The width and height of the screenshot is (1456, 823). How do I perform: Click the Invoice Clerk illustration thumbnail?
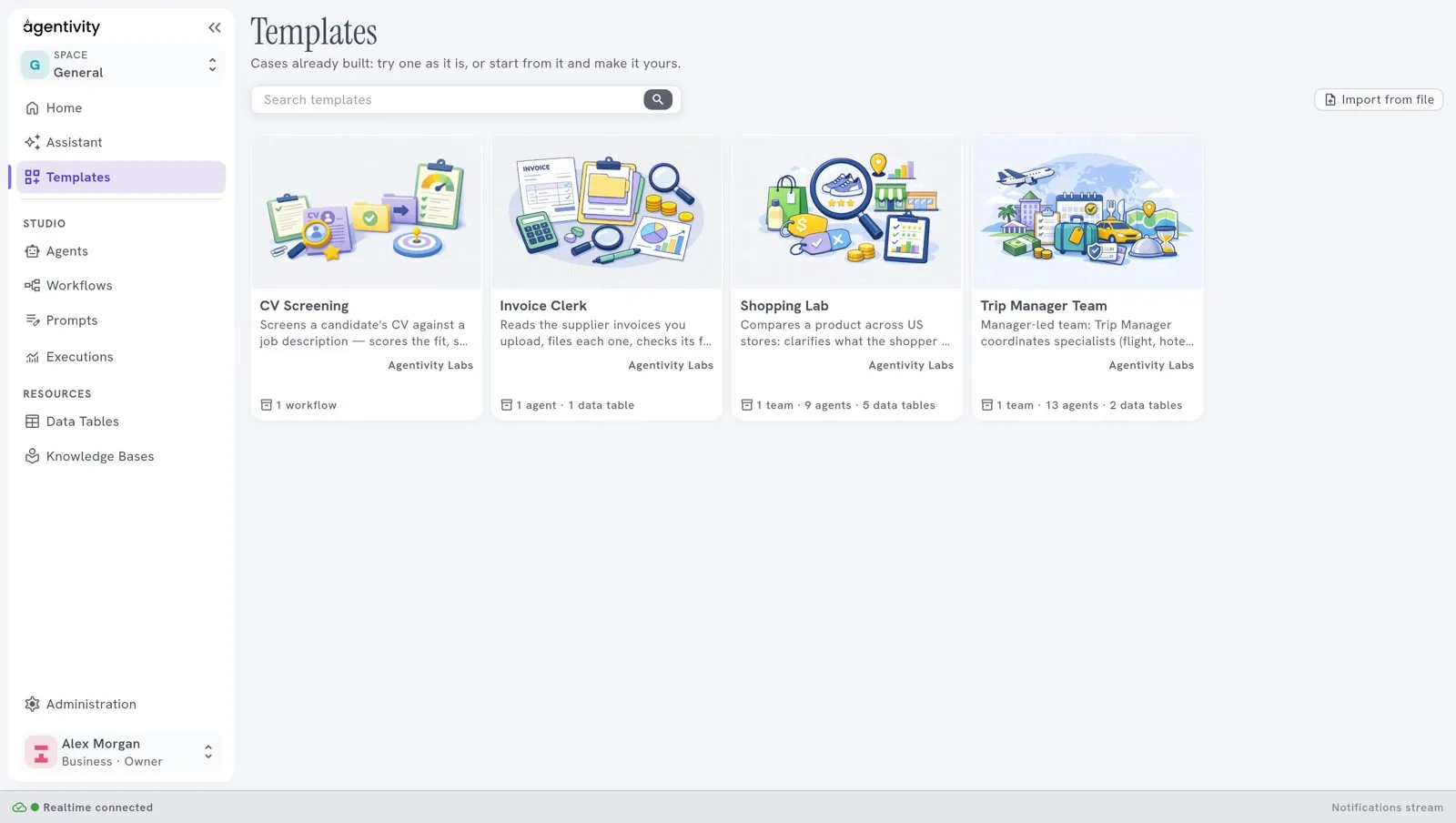coord(607,212)
